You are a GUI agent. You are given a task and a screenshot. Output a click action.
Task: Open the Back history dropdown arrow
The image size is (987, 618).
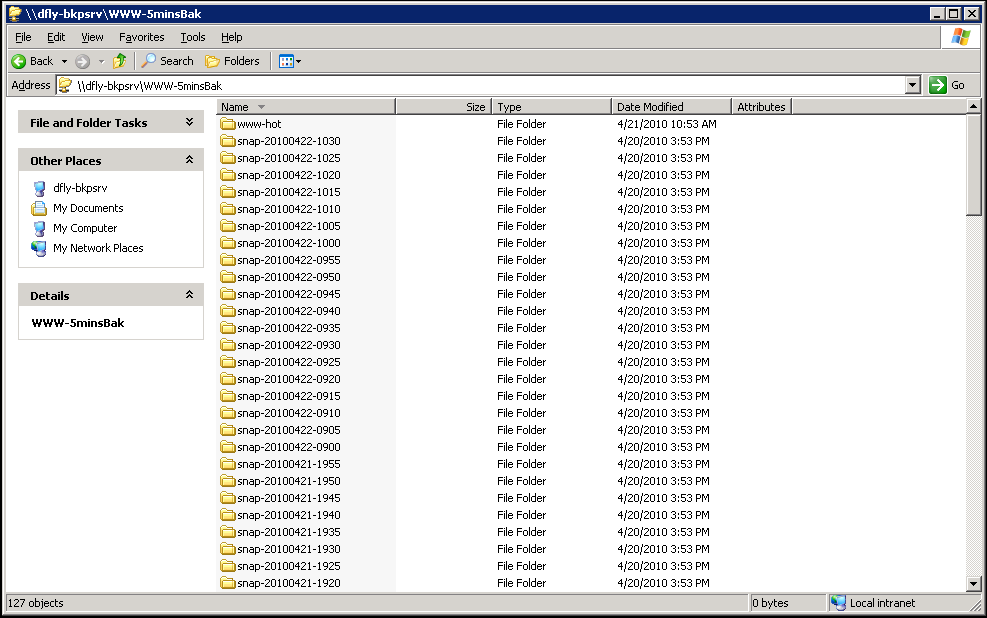click(x=65, y=61)
